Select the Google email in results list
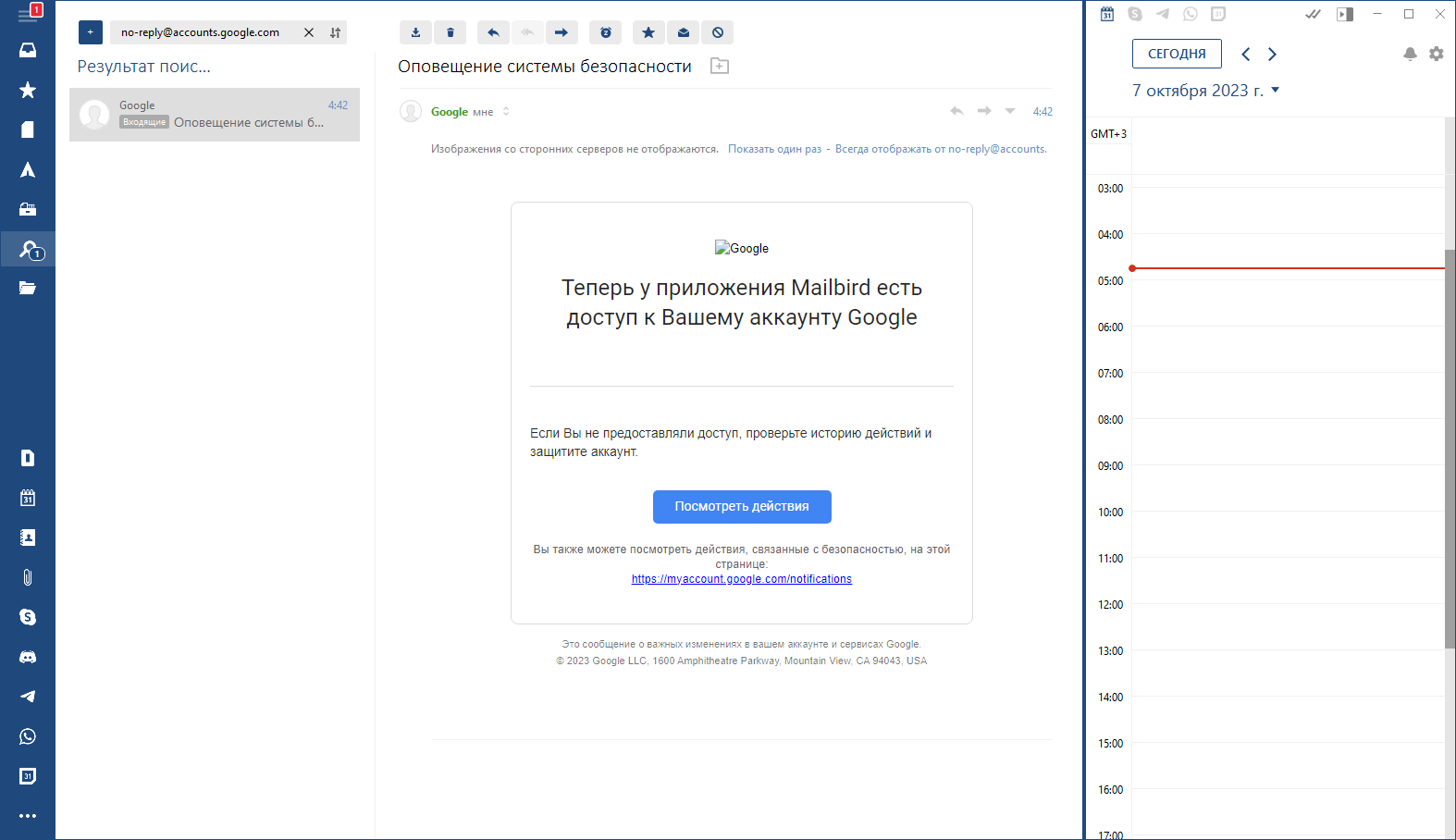The height and width of the screenshot is (840, 1456). (x=215, y=115)
